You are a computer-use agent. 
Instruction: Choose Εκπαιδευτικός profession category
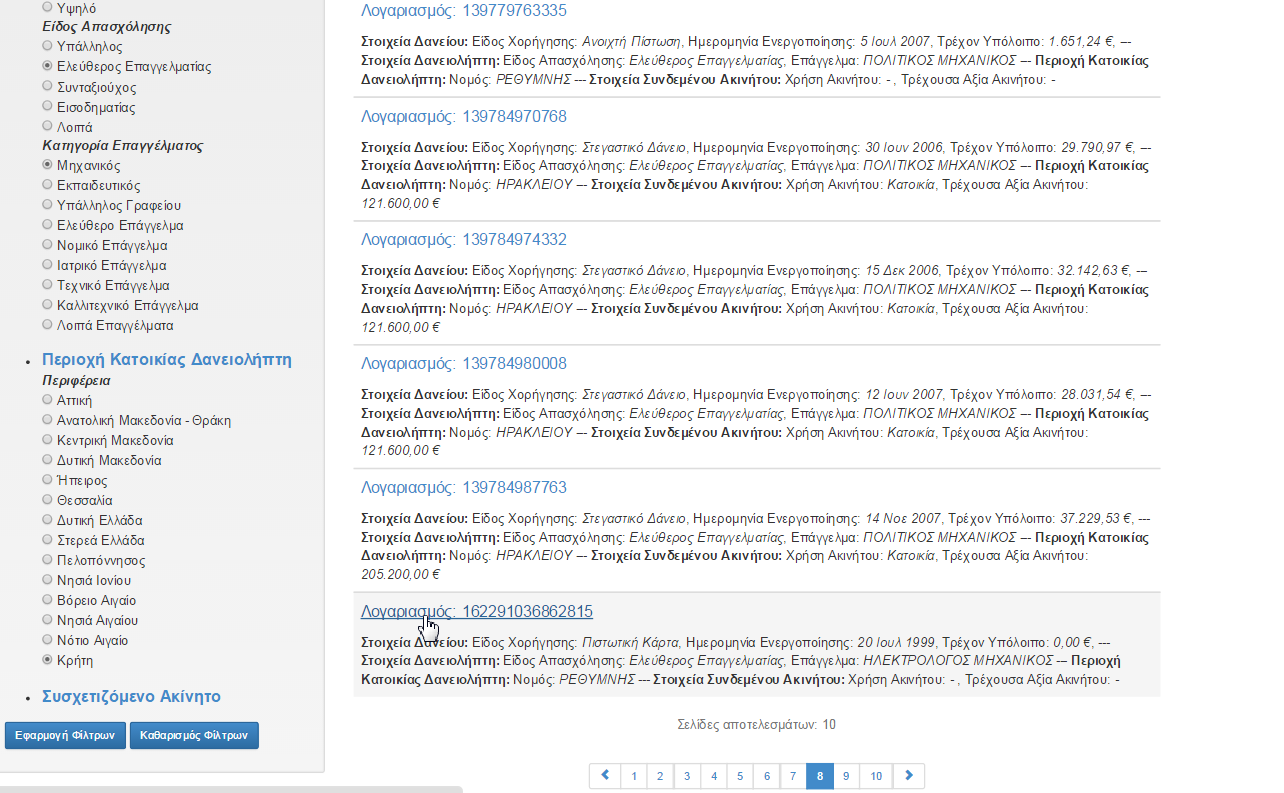tap(48, 185)
